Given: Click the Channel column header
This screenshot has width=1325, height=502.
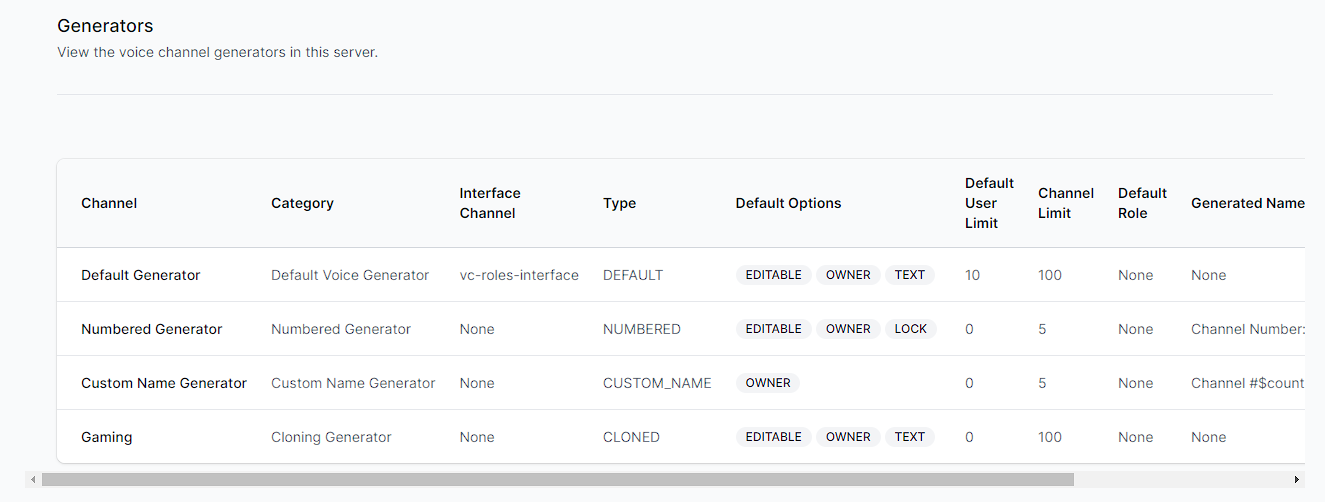Looking at the screenshot, I should 109,203.
